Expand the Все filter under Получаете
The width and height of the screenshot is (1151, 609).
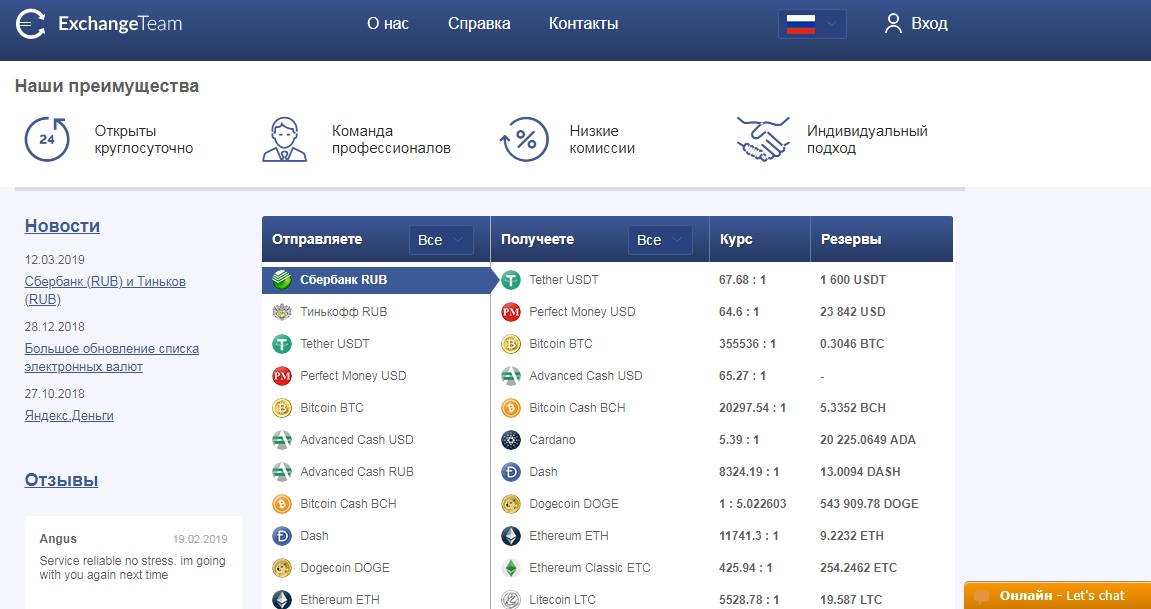point(660,240)
